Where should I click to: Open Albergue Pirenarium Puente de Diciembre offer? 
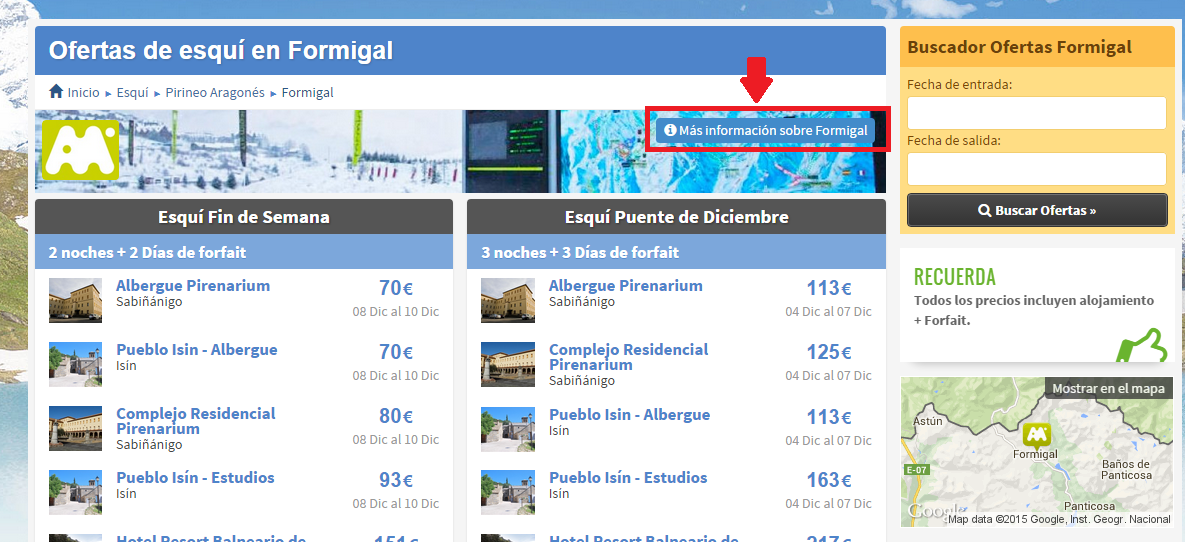626,286
